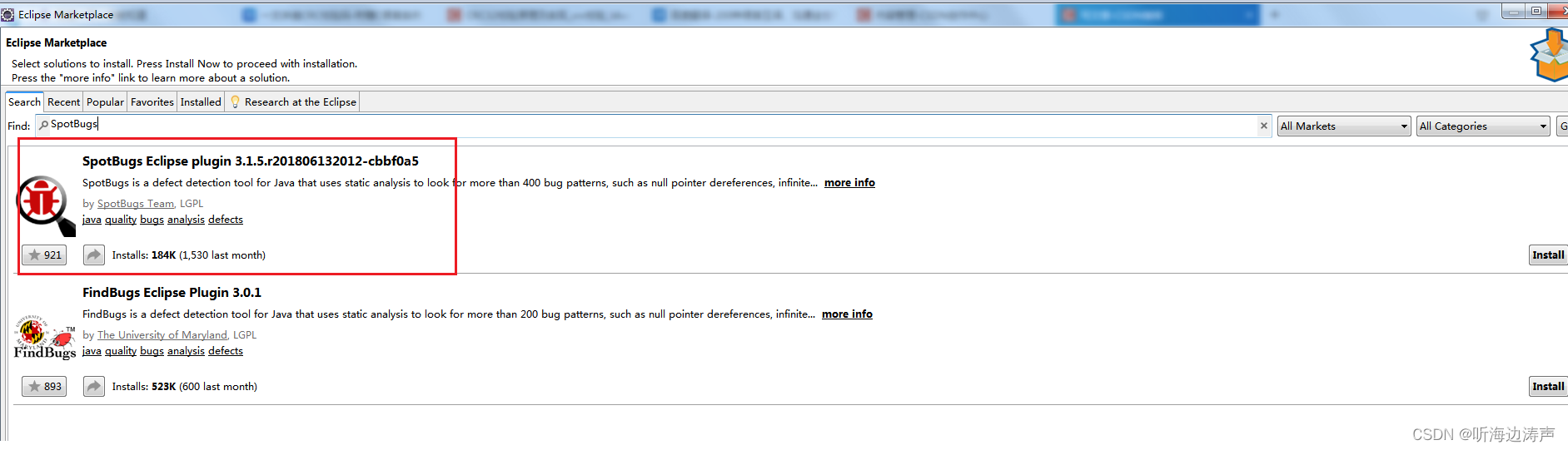Viewport: 1568px width, 450px height.
Task: Open more info for FindBugs
Action: [847, 314]
